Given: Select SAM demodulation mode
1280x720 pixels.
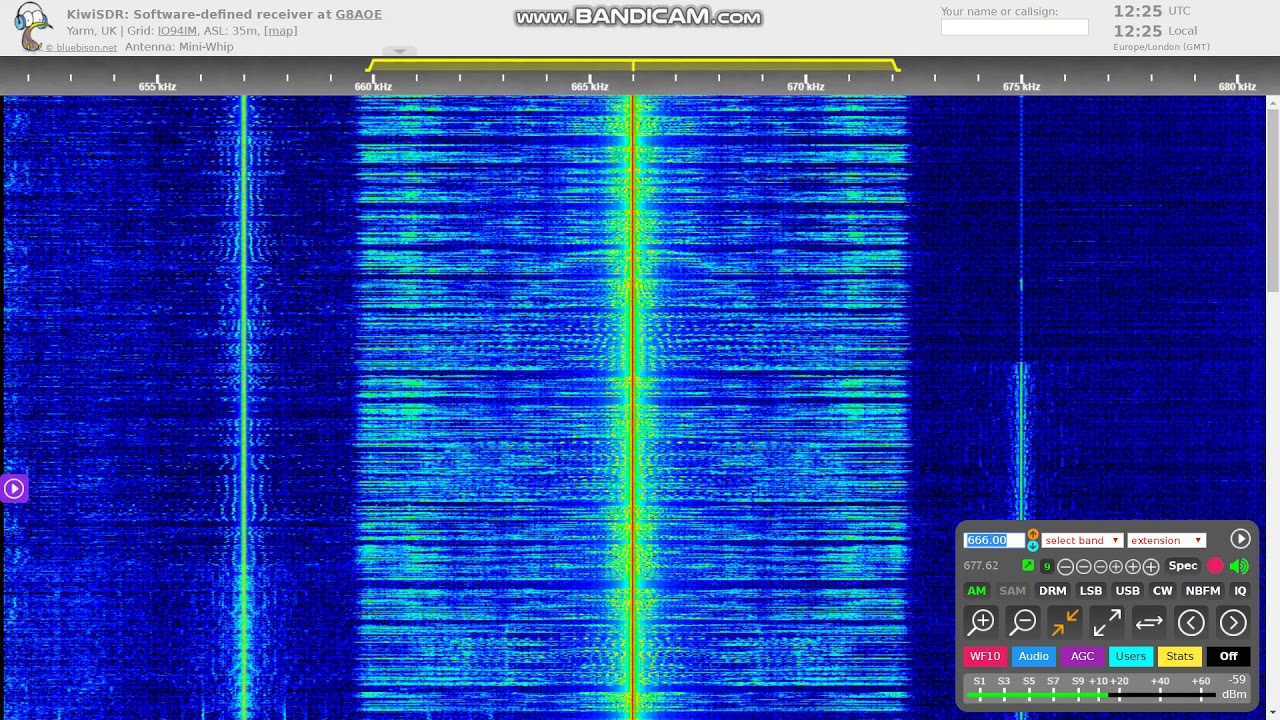Looking at the screenshot, I should (x=1013, y=591).
